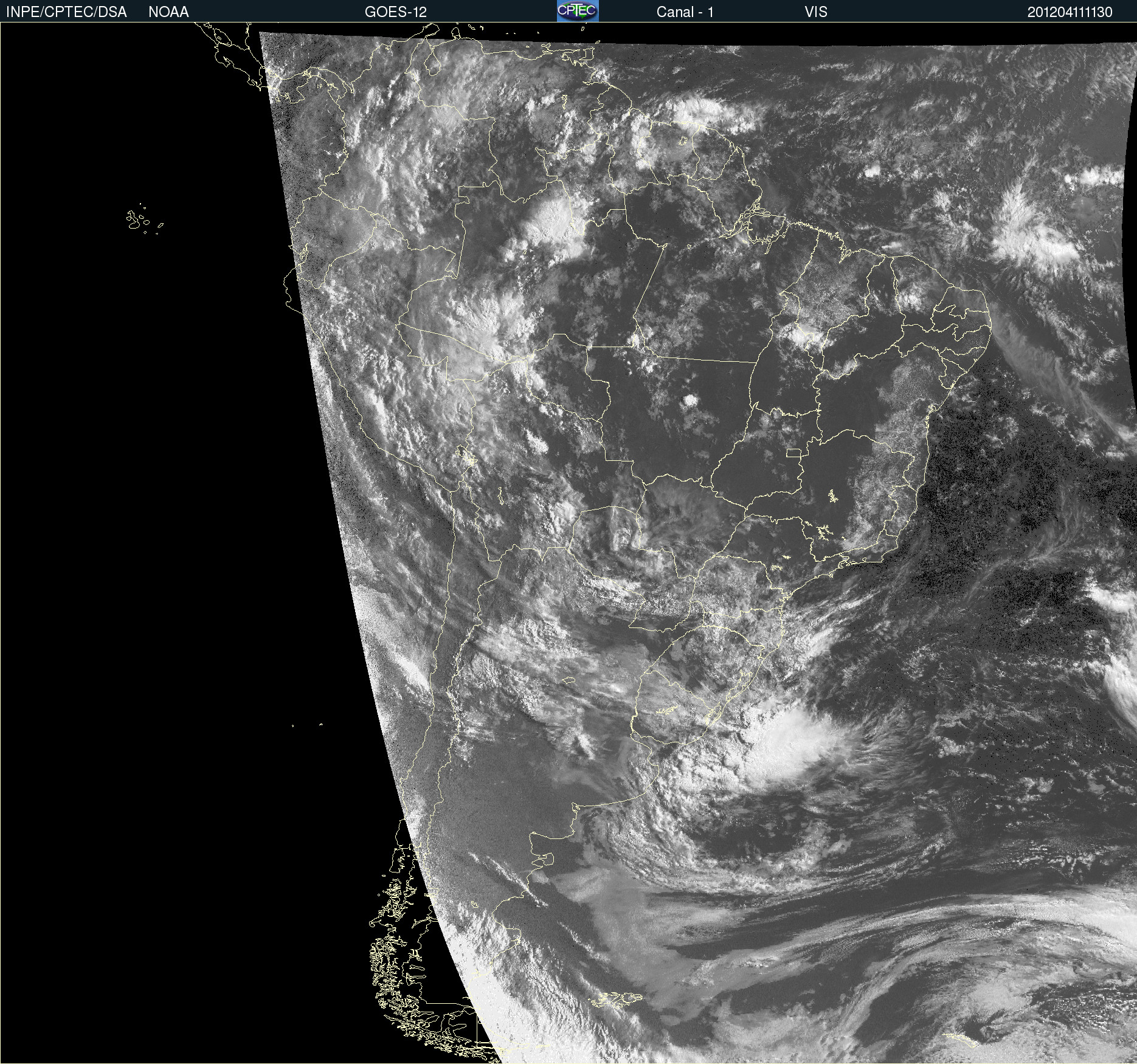Select the NOAA header label
This screenshot has width=1137, height=1064.
coord(168,12)
